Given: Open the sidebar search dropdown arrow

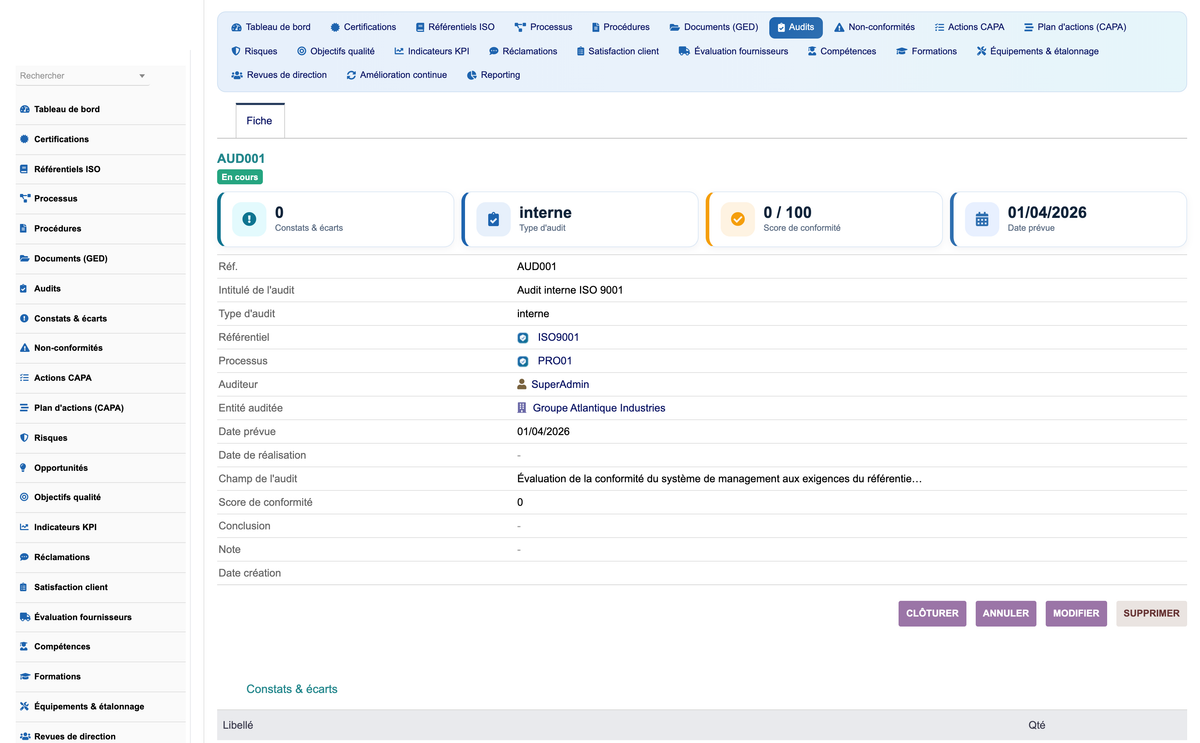Looking at the screenshot, I should coord(142,76).
